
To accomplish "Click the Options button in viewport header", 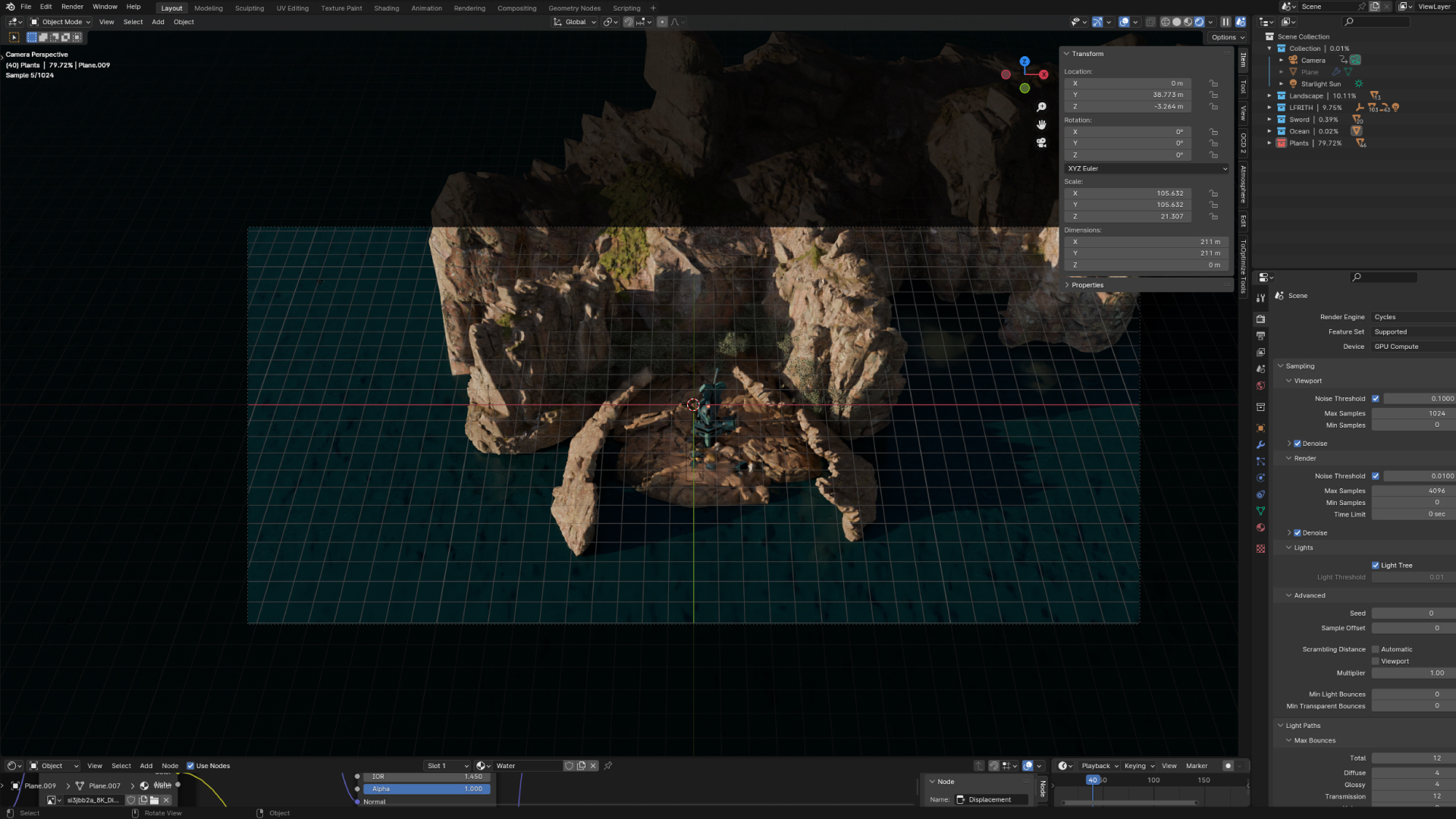I will pyautogui.click(x=1227, y=37).
